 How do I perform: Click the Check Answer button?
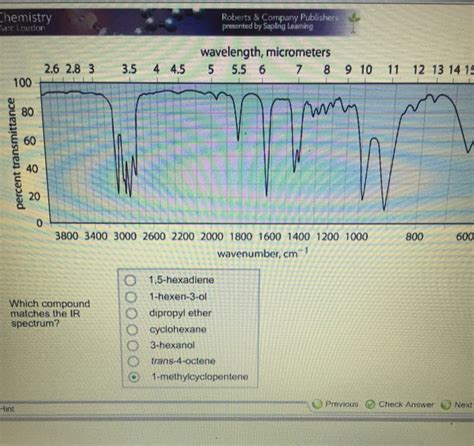(400, 404)
